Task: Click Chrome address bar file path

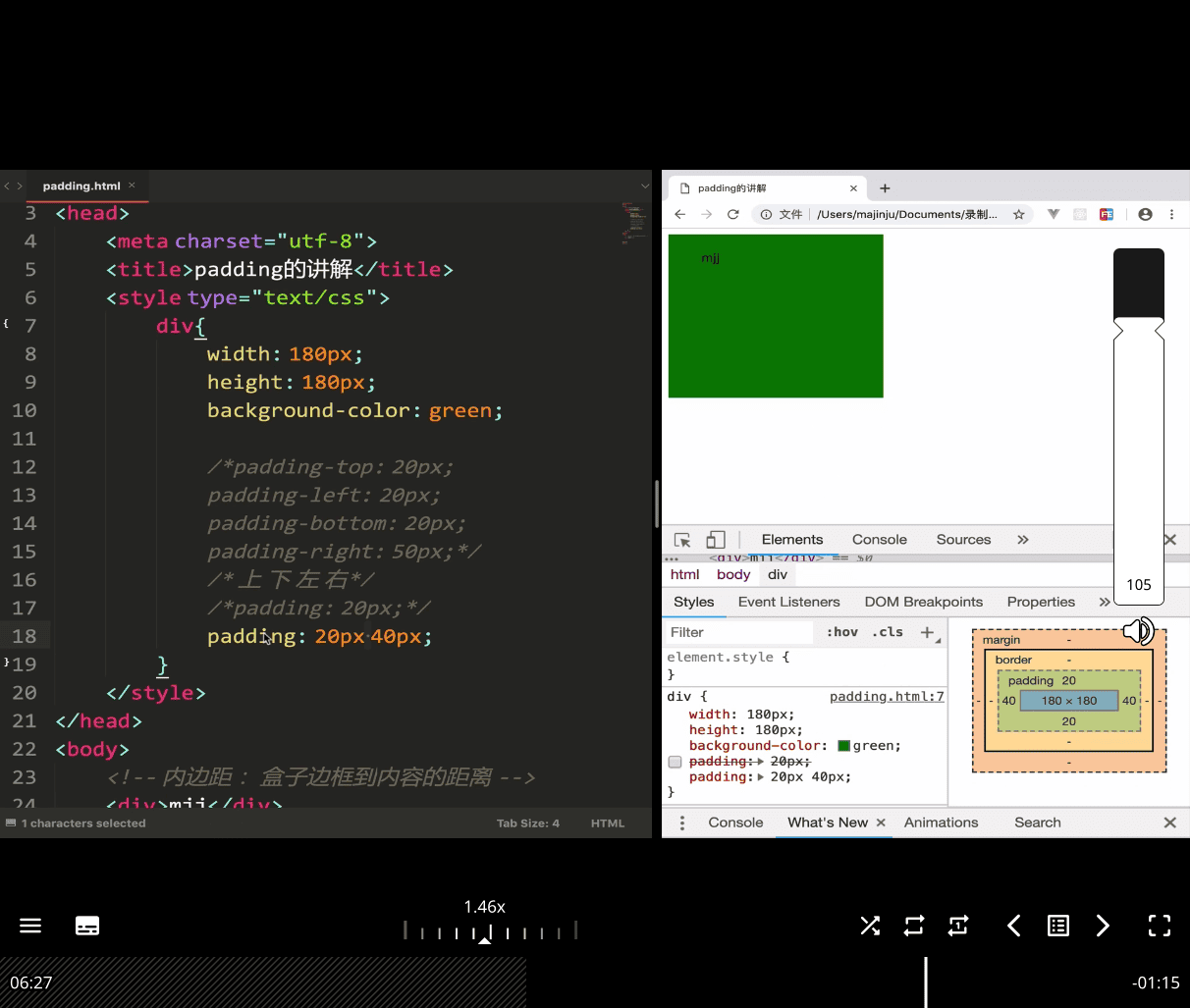Action: (x=906, y=214)
